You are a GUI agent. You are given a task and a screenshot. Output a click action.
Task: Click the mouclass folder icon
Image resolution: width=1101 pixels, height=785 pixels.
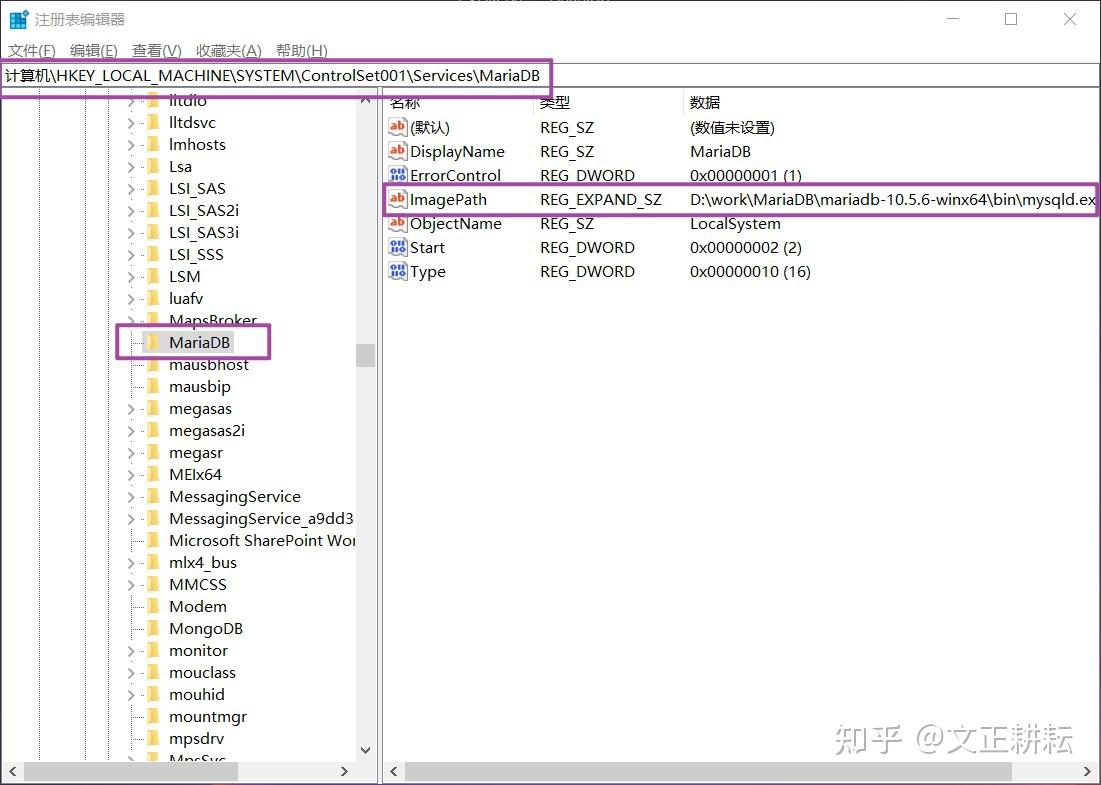[x=152, y=672]
